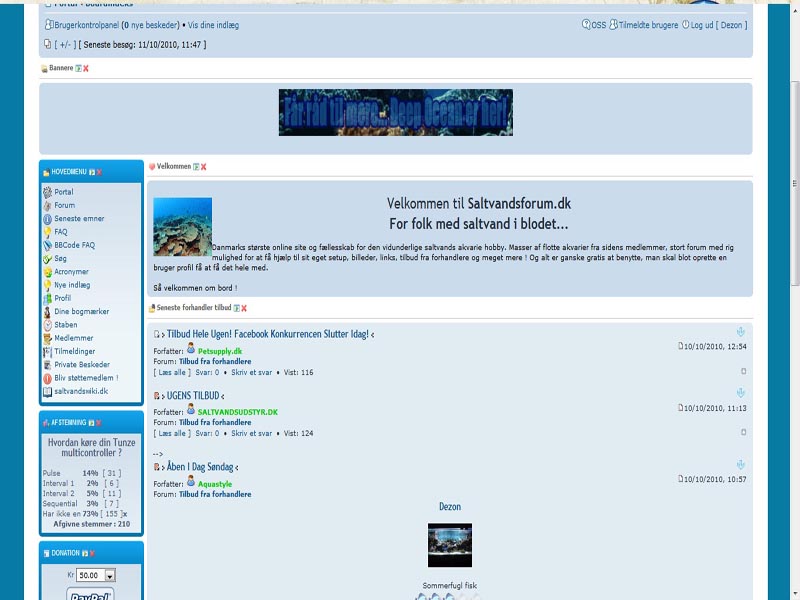Toggle collapse of Seneste forhandler tilbud block

tap(236, 308)
